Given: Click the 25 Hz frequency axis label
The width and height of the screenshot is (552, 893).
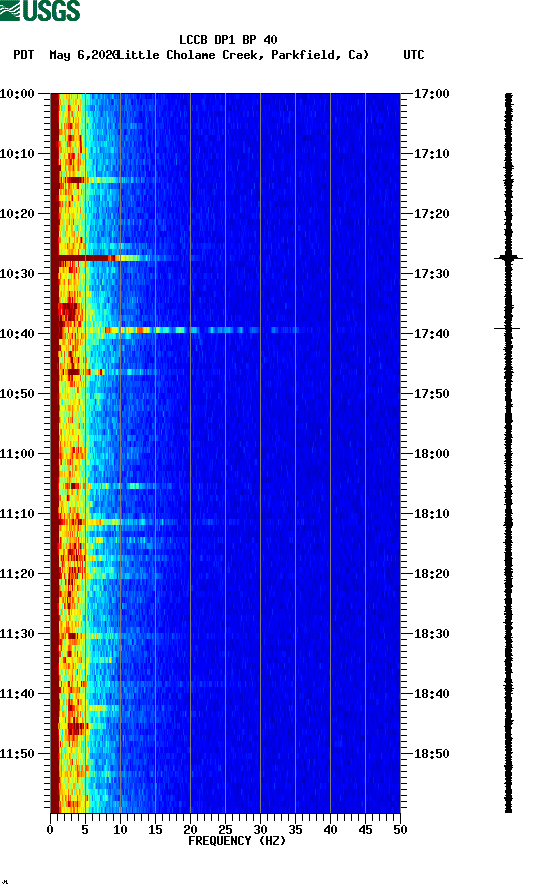Looking at the screenshot, I should [225, 830].
